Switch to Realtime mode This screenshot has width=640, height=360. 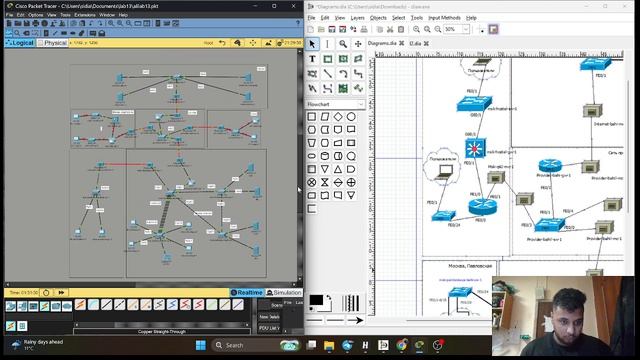pyautogui.click(x=247, y=293)
